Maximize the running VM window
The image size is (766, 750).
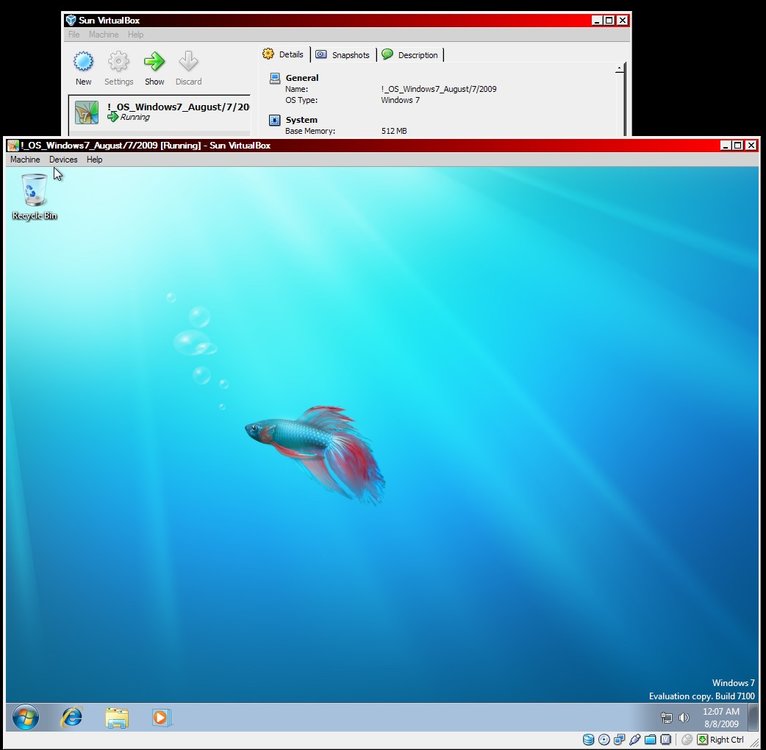(x=738, y=145)
